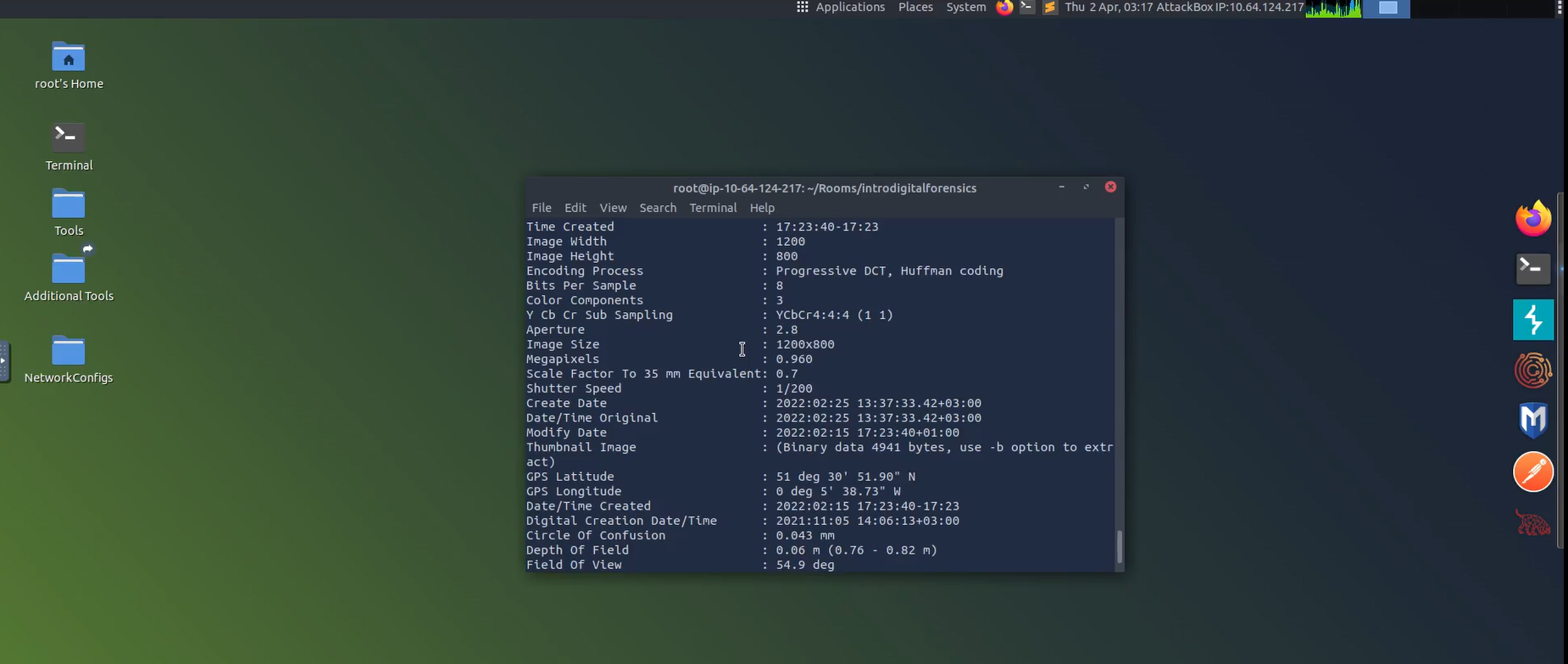Click the Shutter Speed value 1/200
1568x664 pixels.
point(794,388)
